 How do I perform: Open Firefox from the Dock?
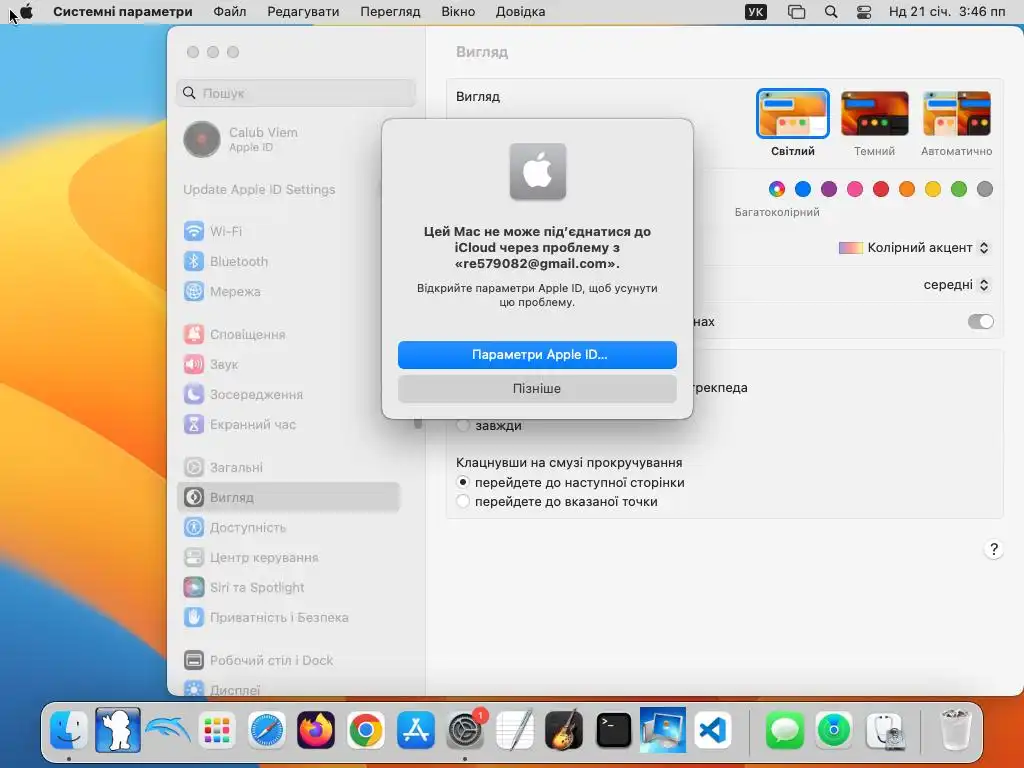(316, 729)
